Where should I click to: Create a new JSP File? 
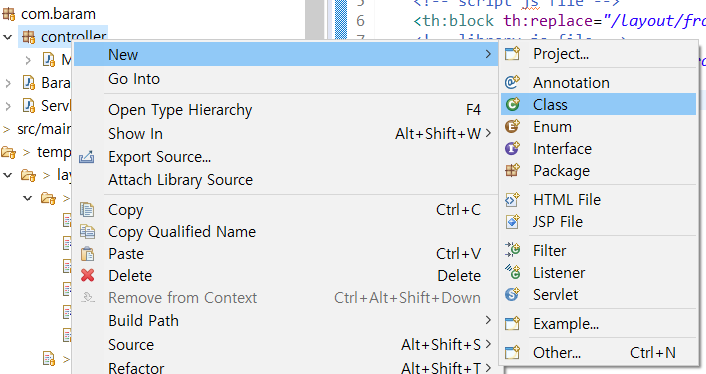(598, 221)
